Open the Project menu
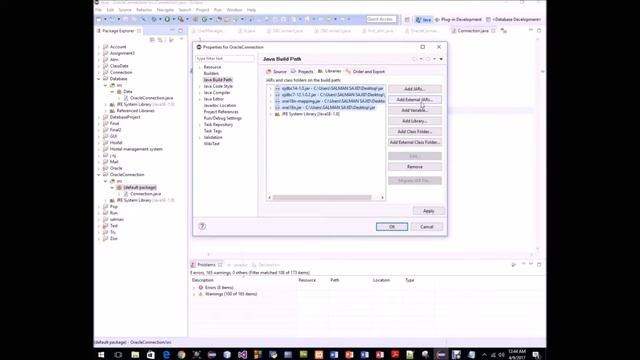 coord(202,10)
